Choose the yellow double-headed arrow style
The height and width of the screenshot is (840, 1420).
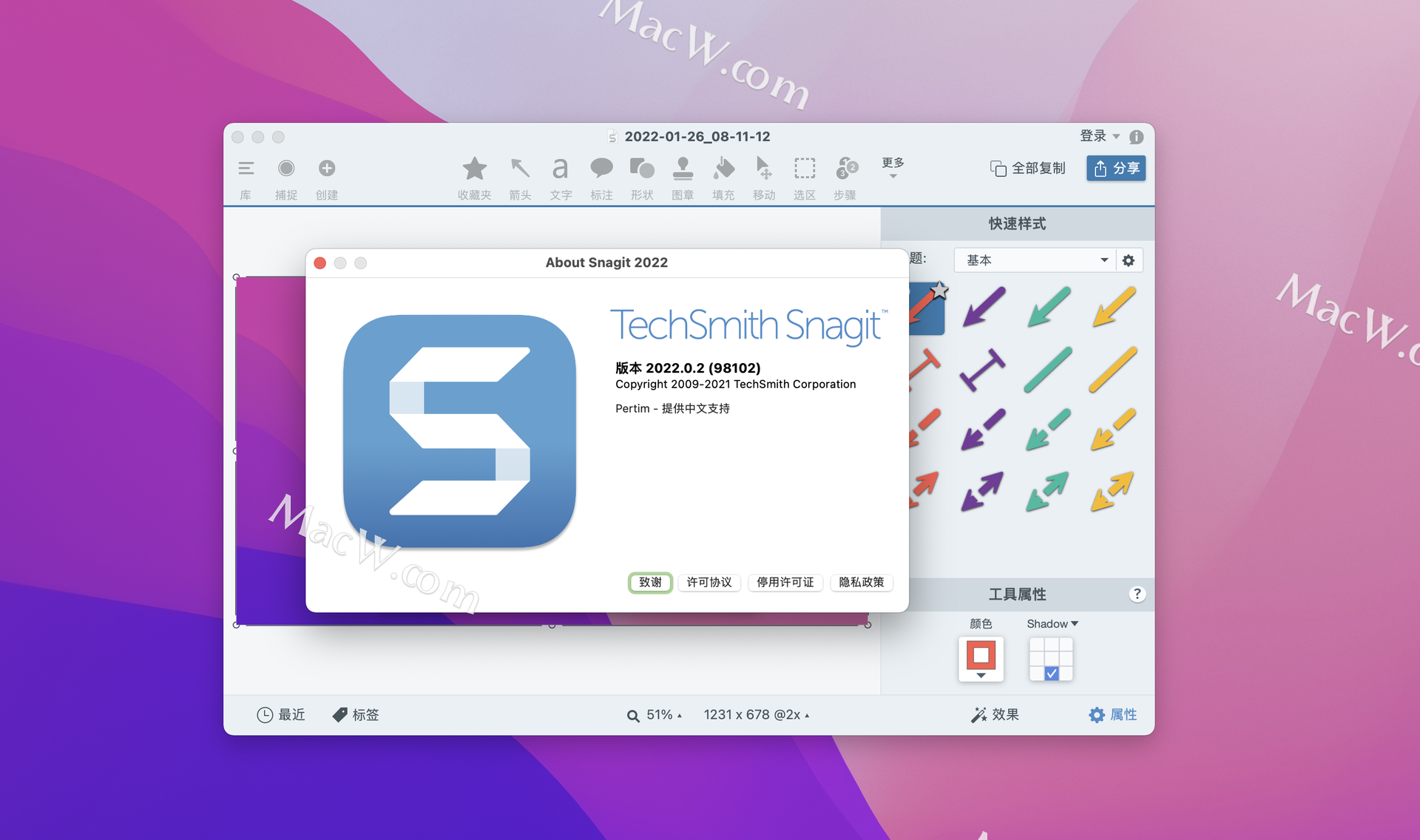pyautogui.click(x=1113, y=492)
